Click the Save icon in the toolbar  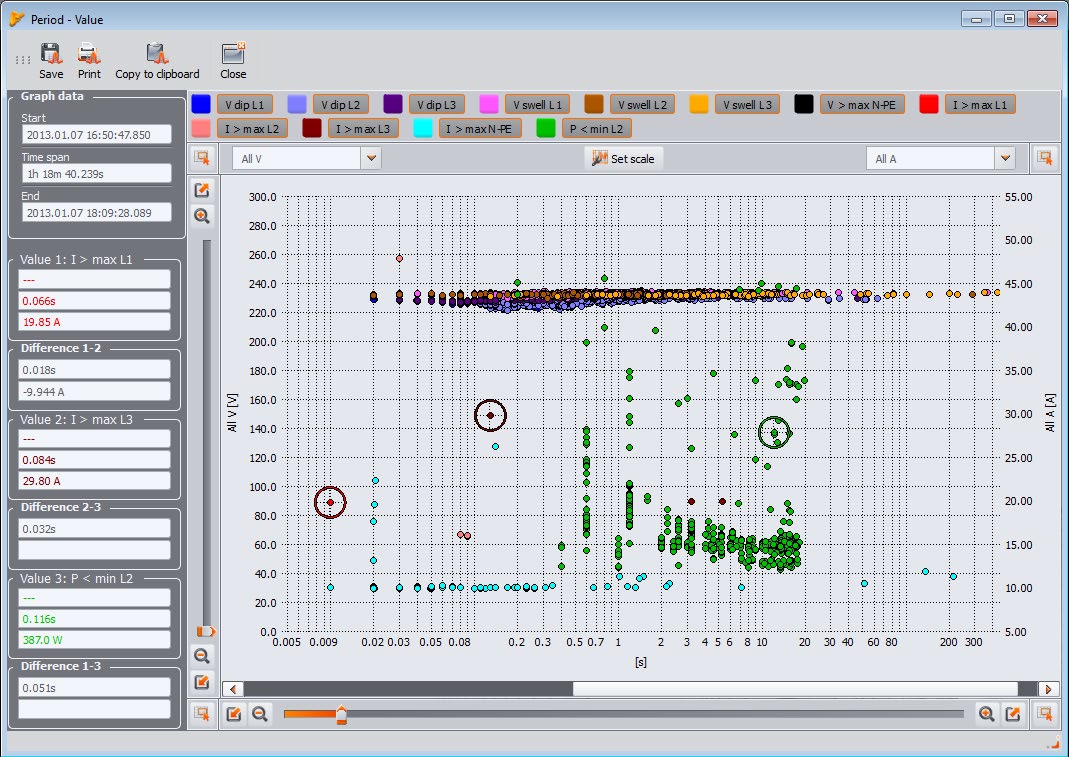51,54
